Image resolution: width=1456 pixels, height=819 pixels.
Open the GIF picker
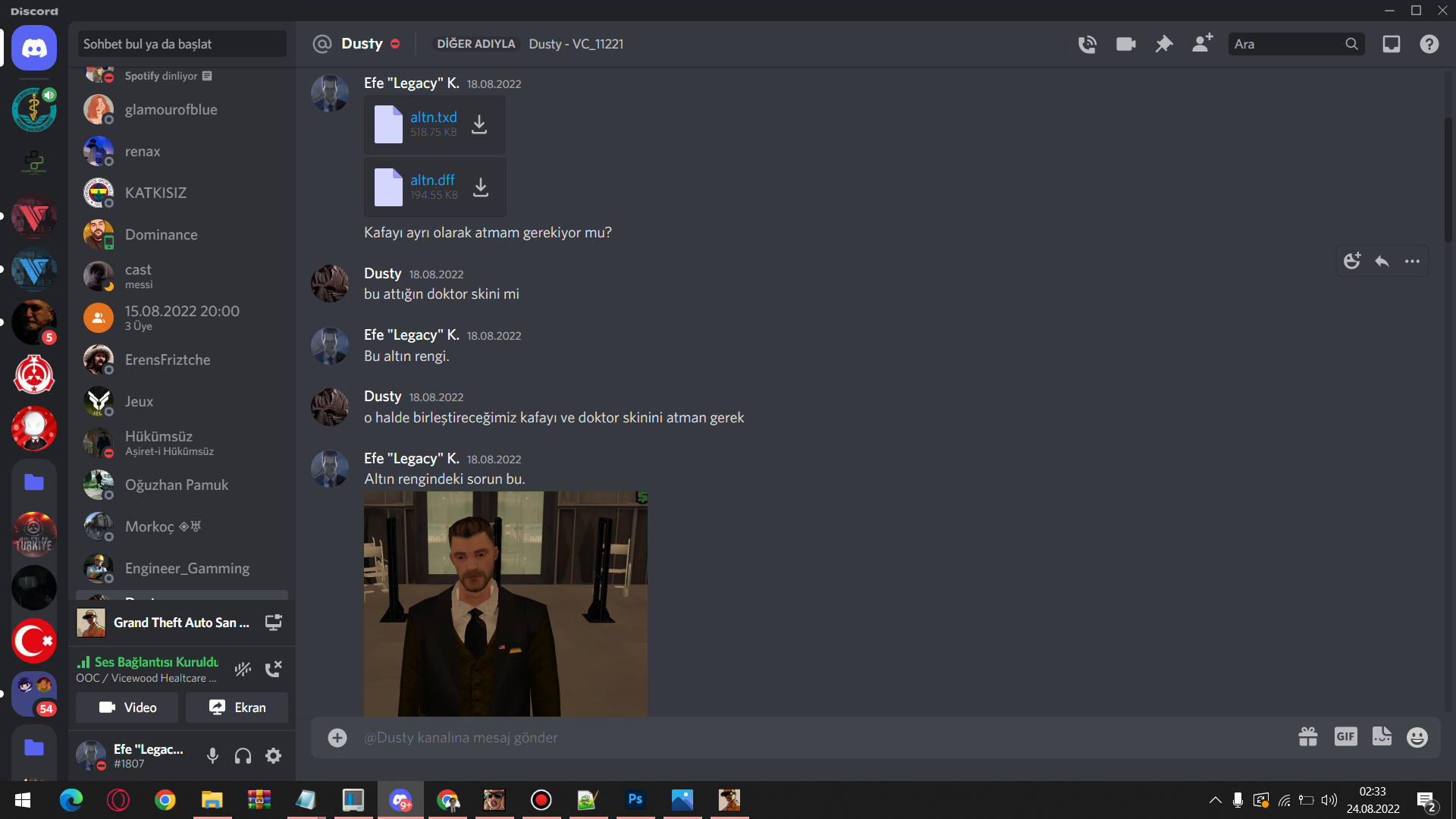click(x=1346, y=736)
